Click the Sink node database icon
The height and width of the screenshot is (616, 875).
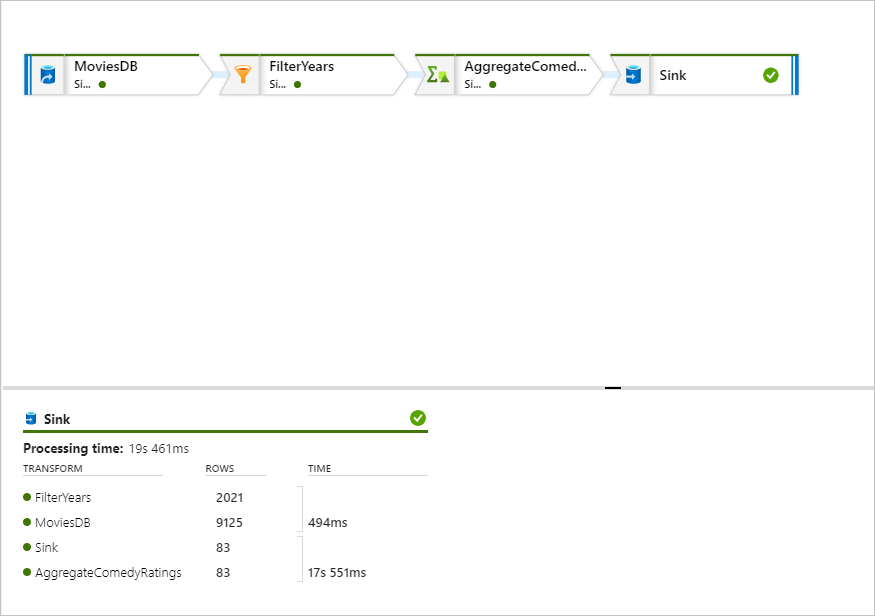632,75
